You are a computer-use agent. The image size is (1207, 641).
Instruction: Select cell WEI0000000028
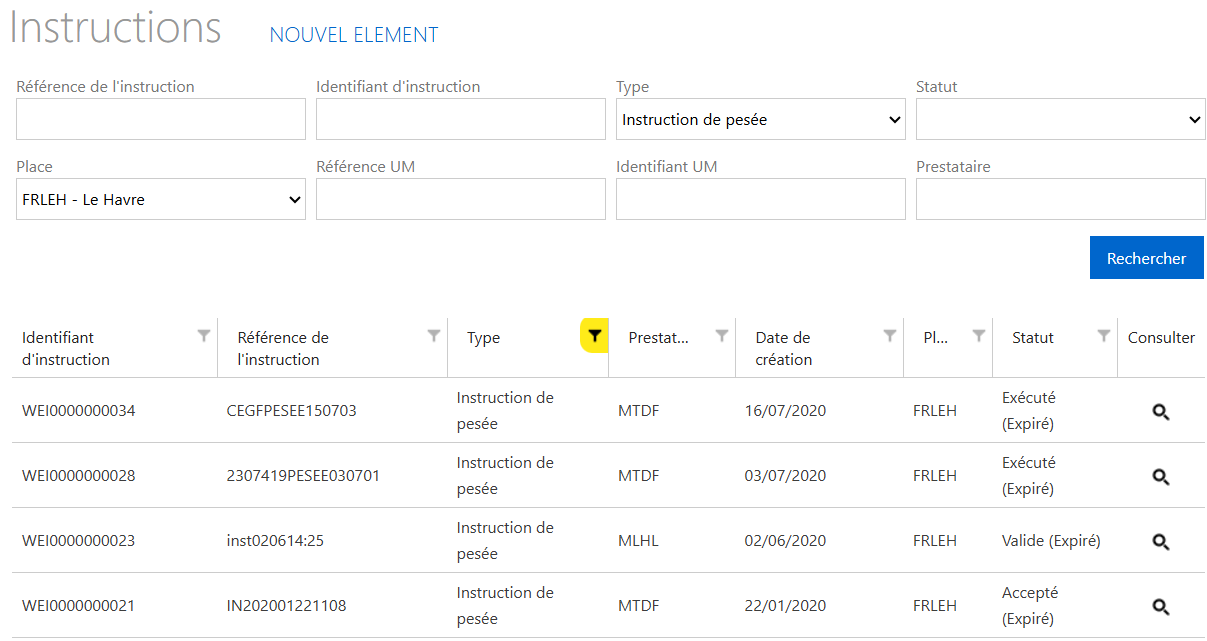pyautogui.click(x=78, y=476)
